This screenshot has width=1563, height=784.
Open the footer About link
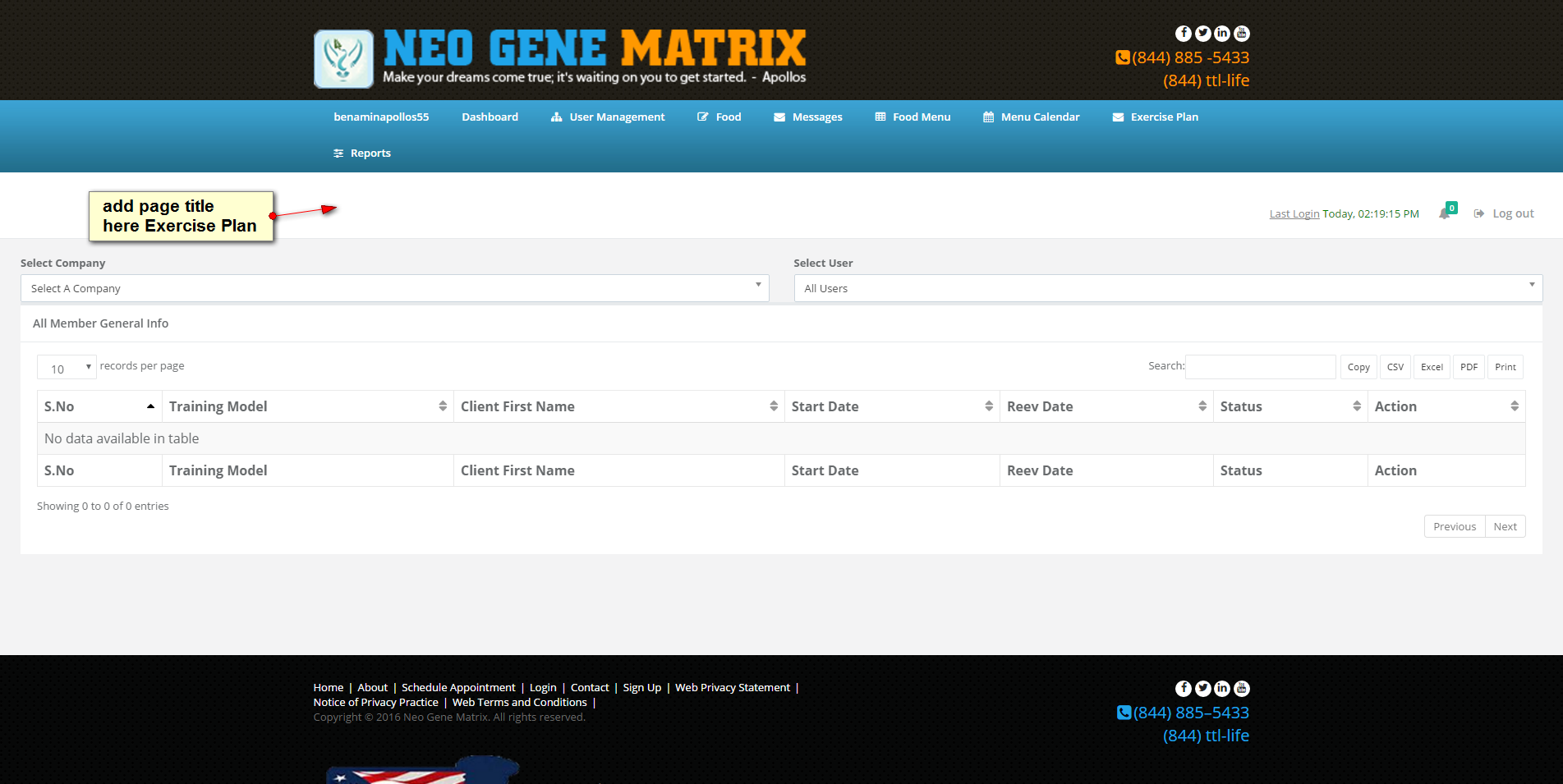coord(373,688)
